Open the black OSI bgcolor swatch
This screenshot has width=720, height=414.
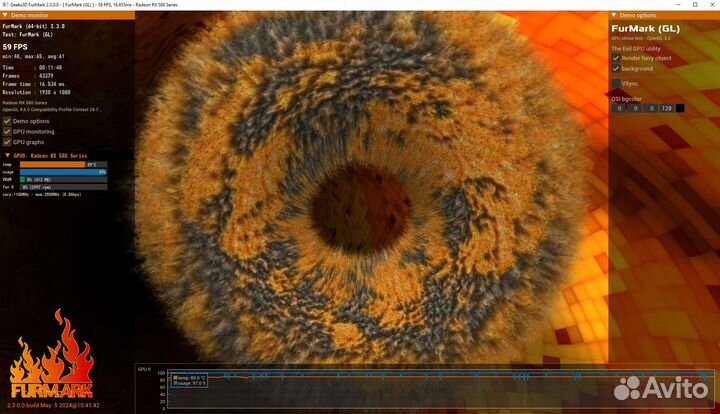coord(680,108)
